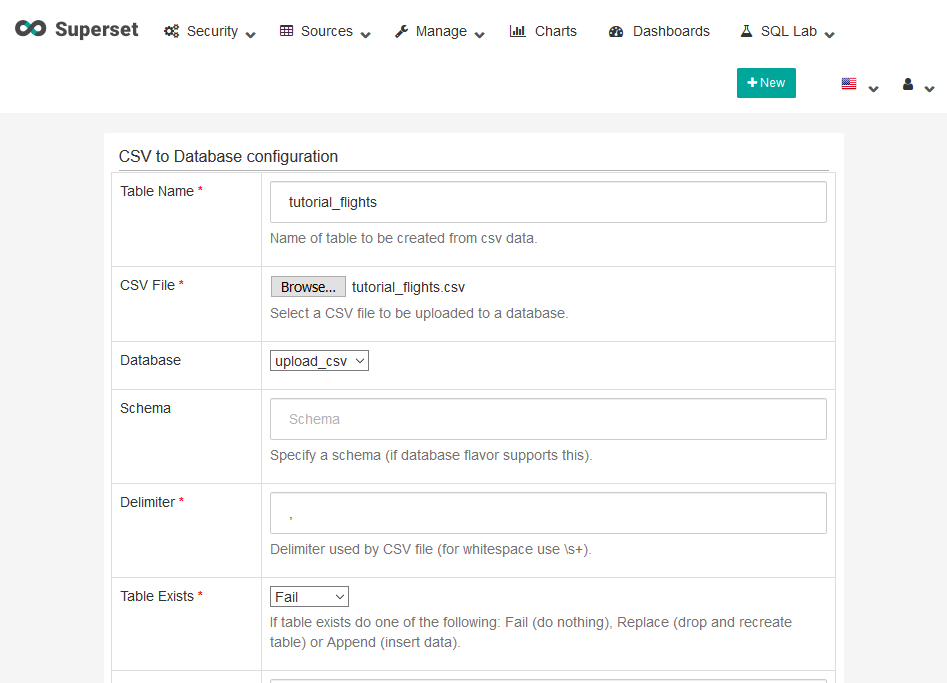The height and width of the screenshot is (683, 947).
Task: Expand the Security menu chevron
Action: (x=250, y=34)
